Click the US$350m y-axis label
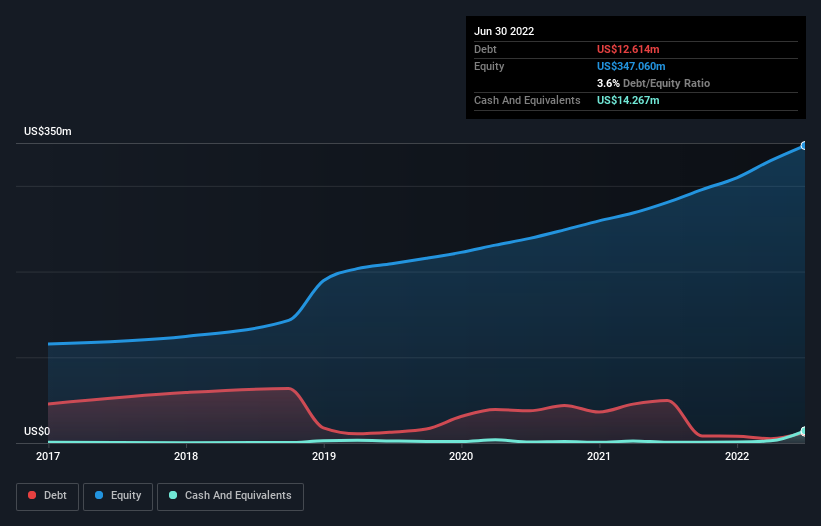The width and height of the screenshot is (821, 526). coord(48,131)
